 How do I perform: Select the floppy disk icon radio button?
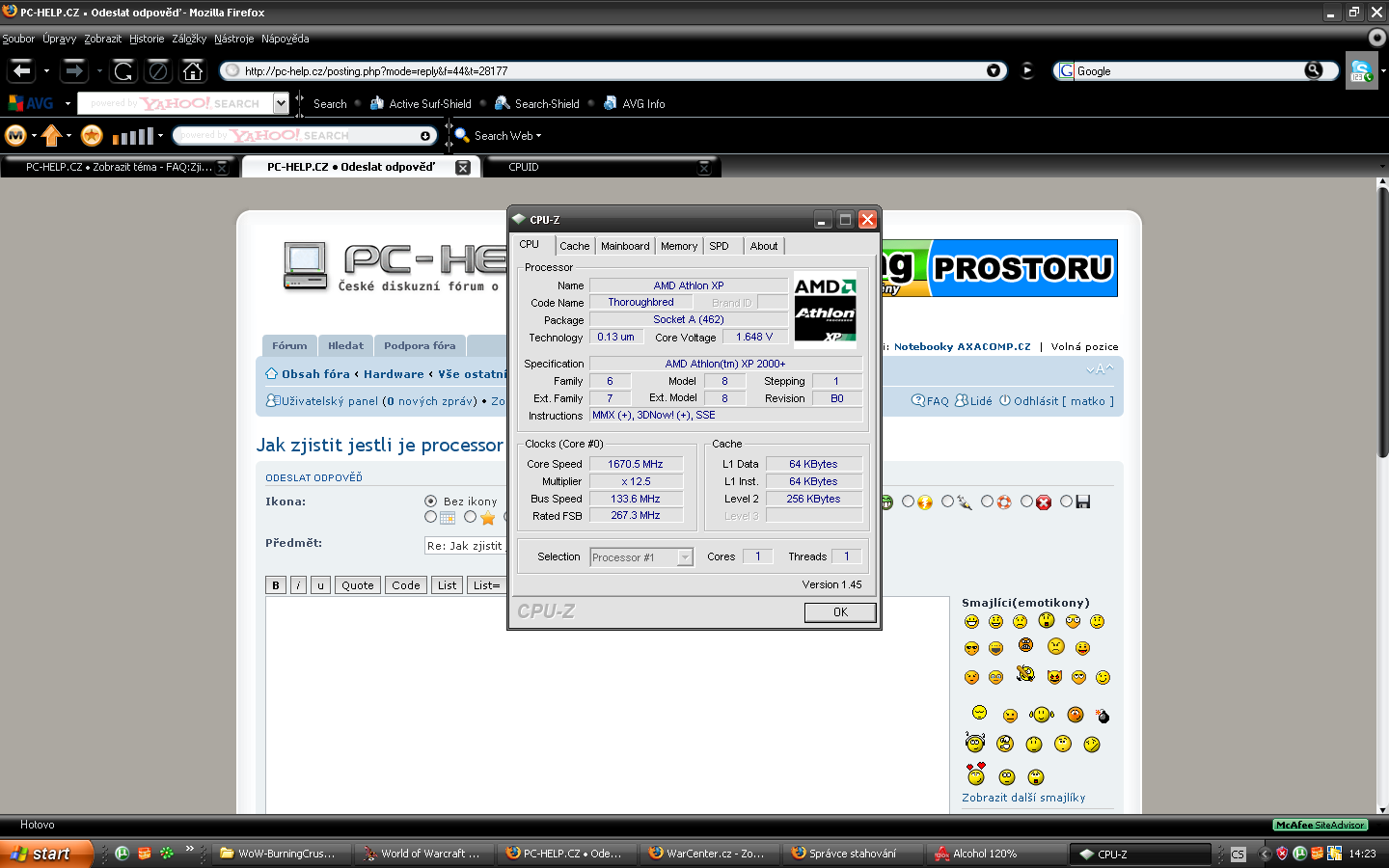(x=1066, y=502)
